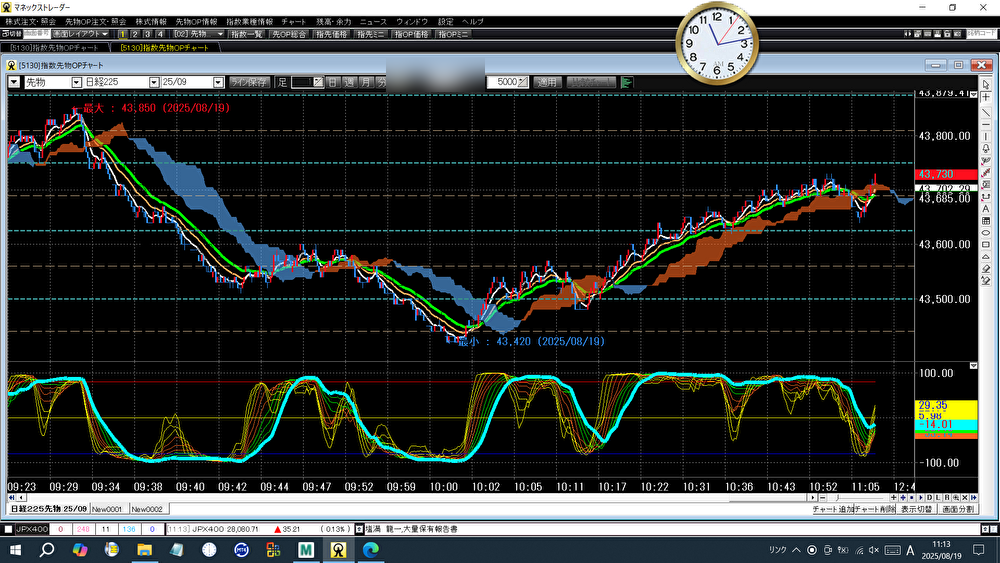The height and width of the screenshot is (563, 1000).
Task: Click the magnifier icon below the chart
Action: (956, 497)
